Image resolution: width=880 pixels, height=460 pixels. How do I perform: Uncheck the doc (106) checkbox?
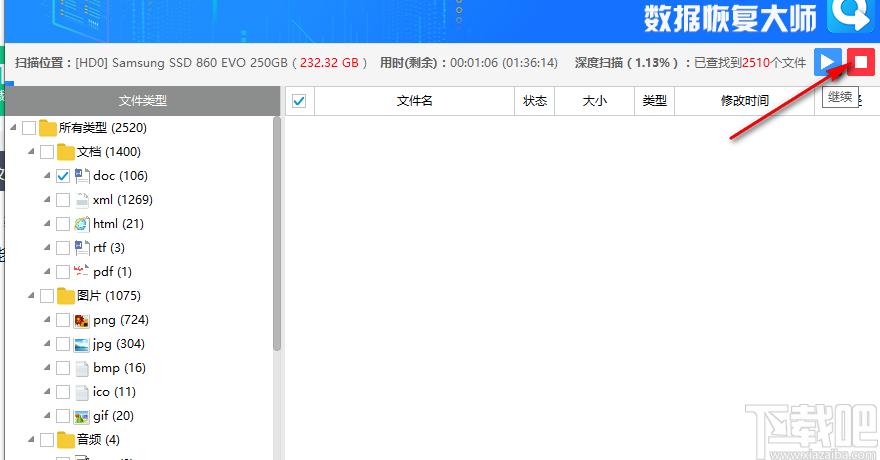click(63, 176)
